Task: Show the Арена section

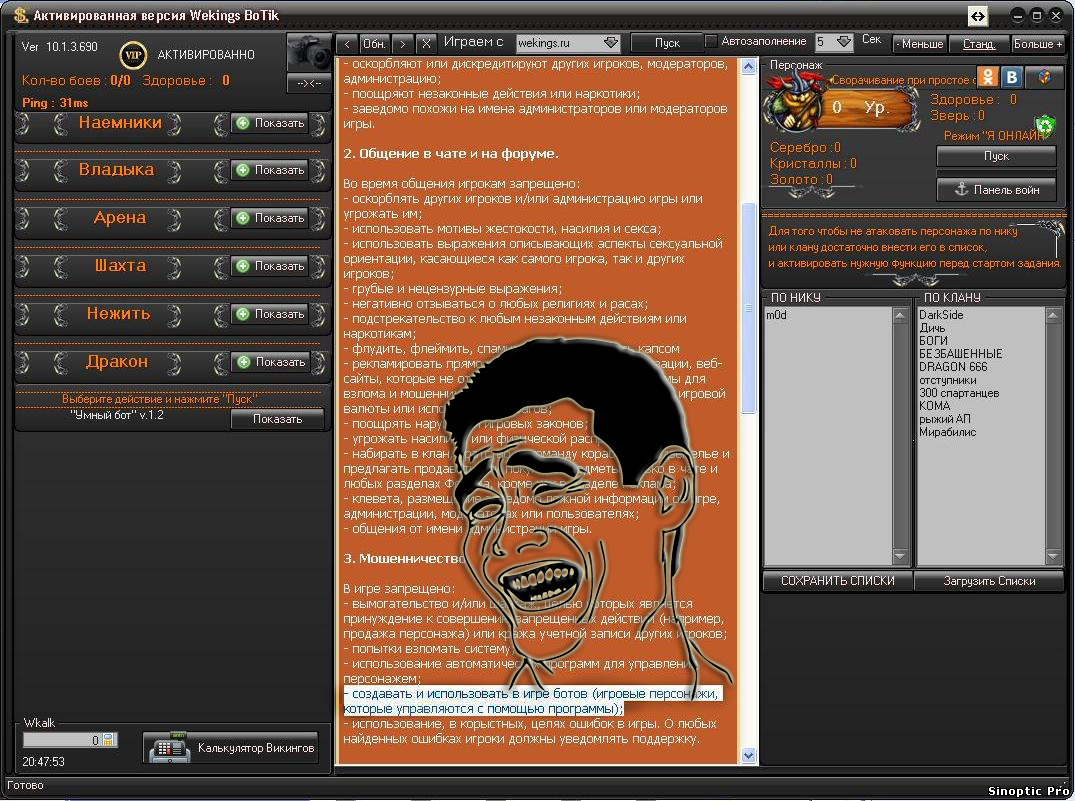Action: coord(271,218)
